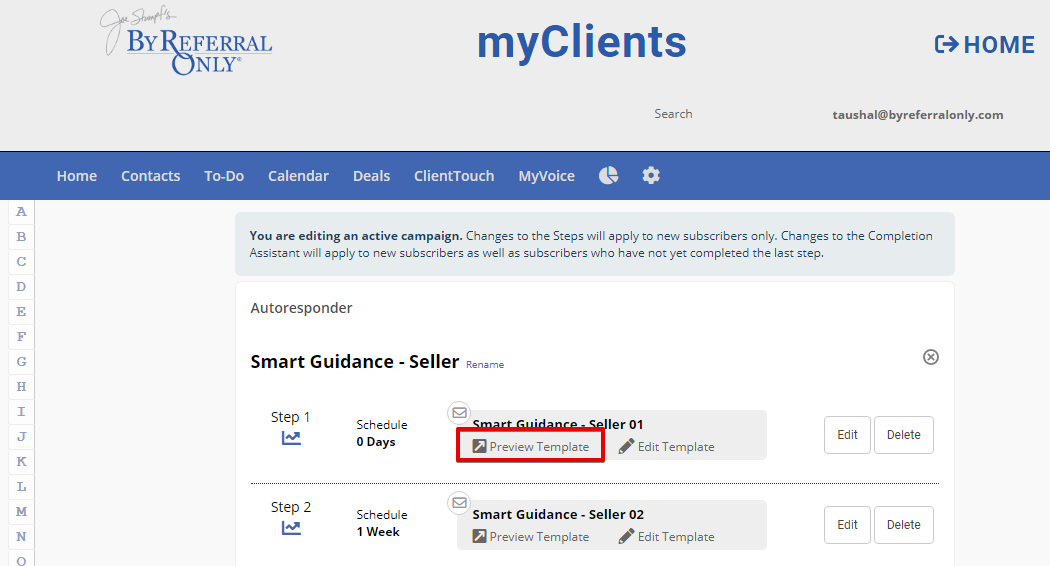Click the By Referral Only logo

pos(188,42)
